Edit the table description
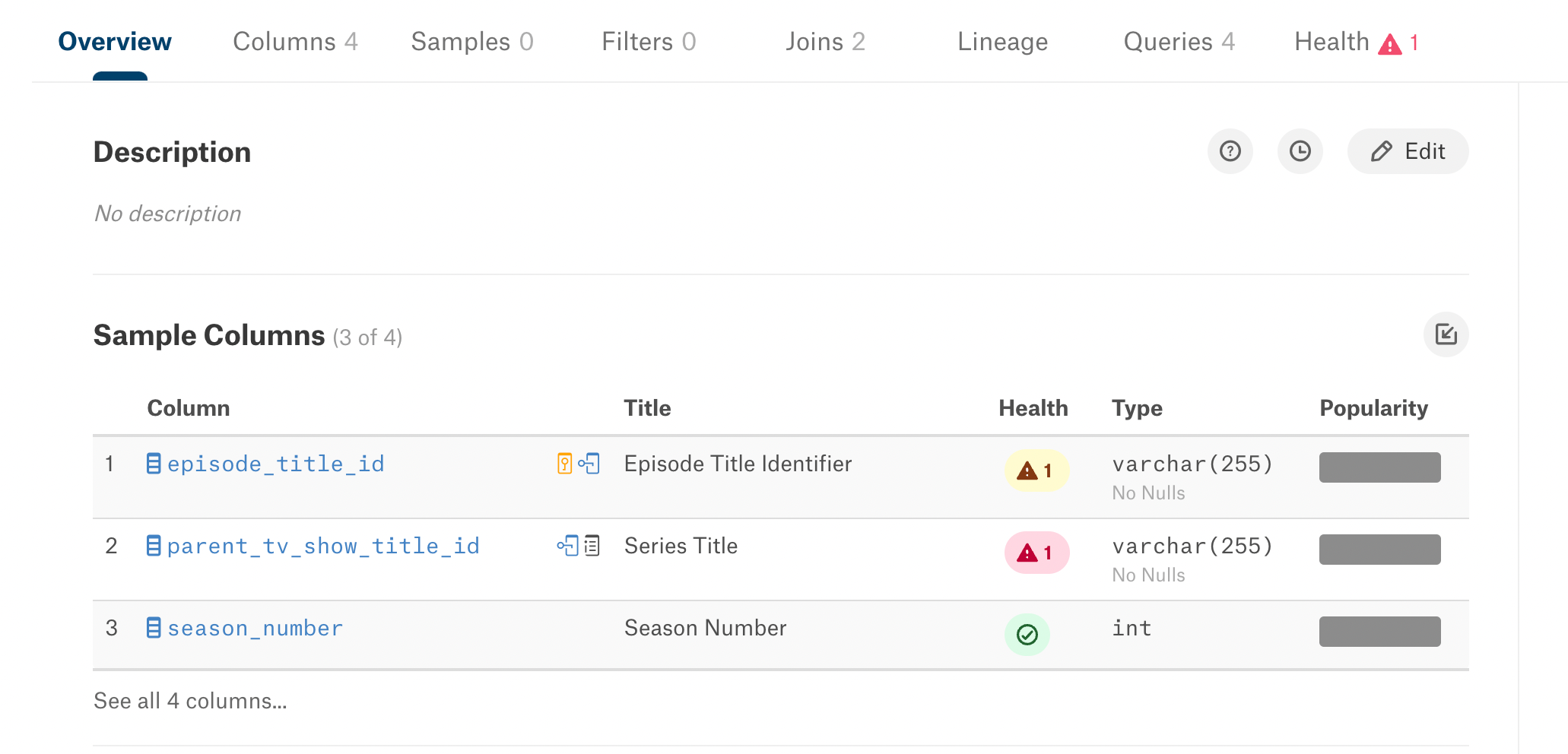 click(1408, 151)
